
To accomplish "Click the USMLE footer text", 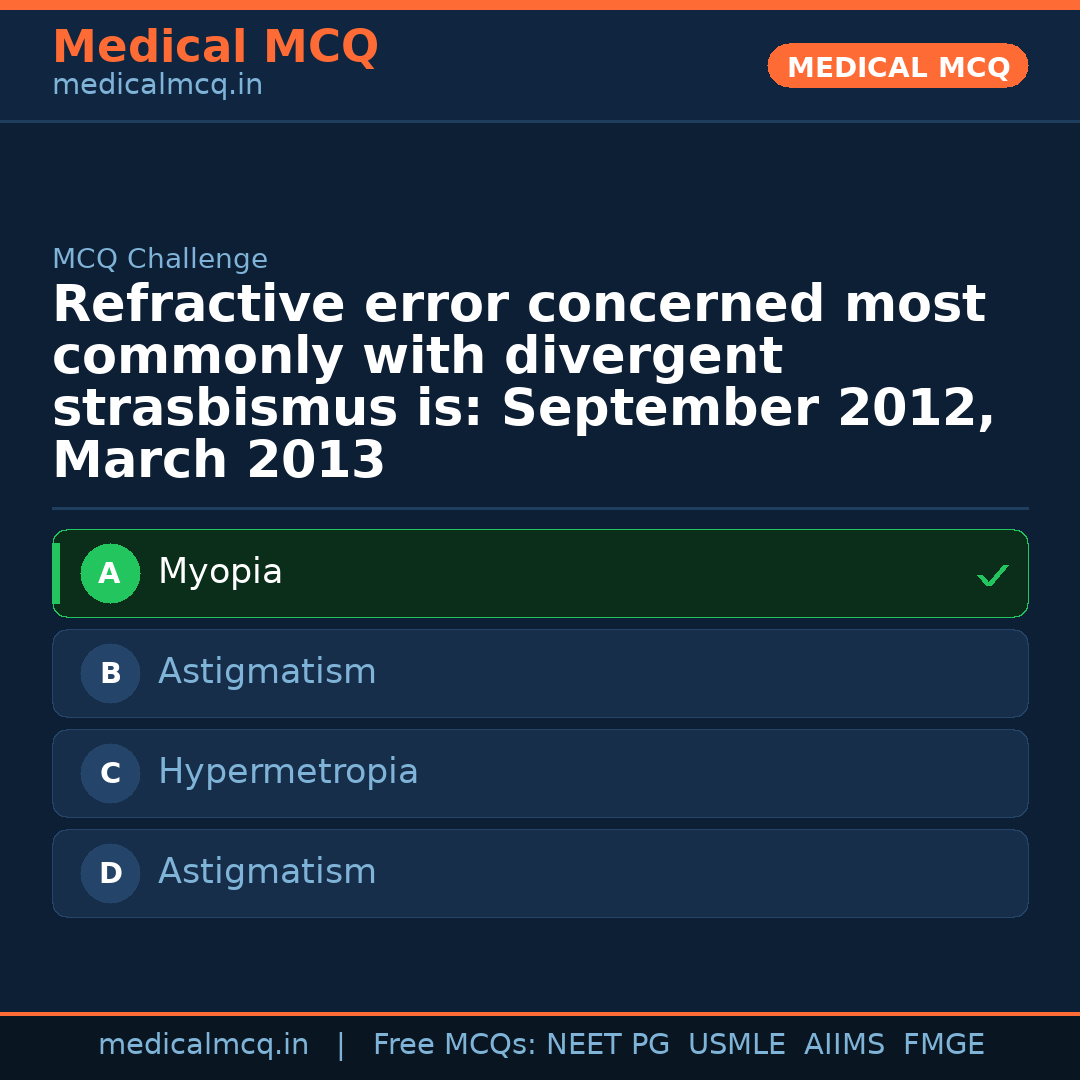I will (x=736, y=1045).
